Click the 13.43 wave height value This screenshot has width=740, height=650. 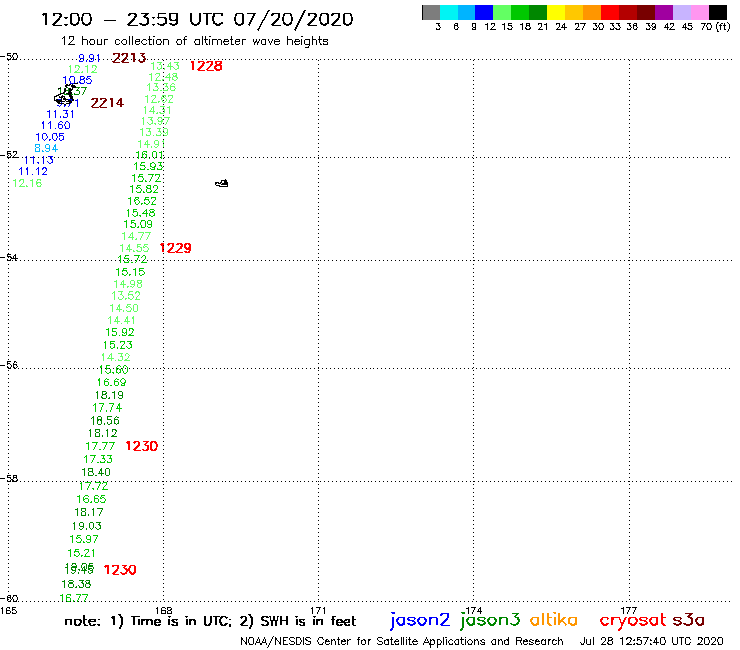tap(165, 66)
